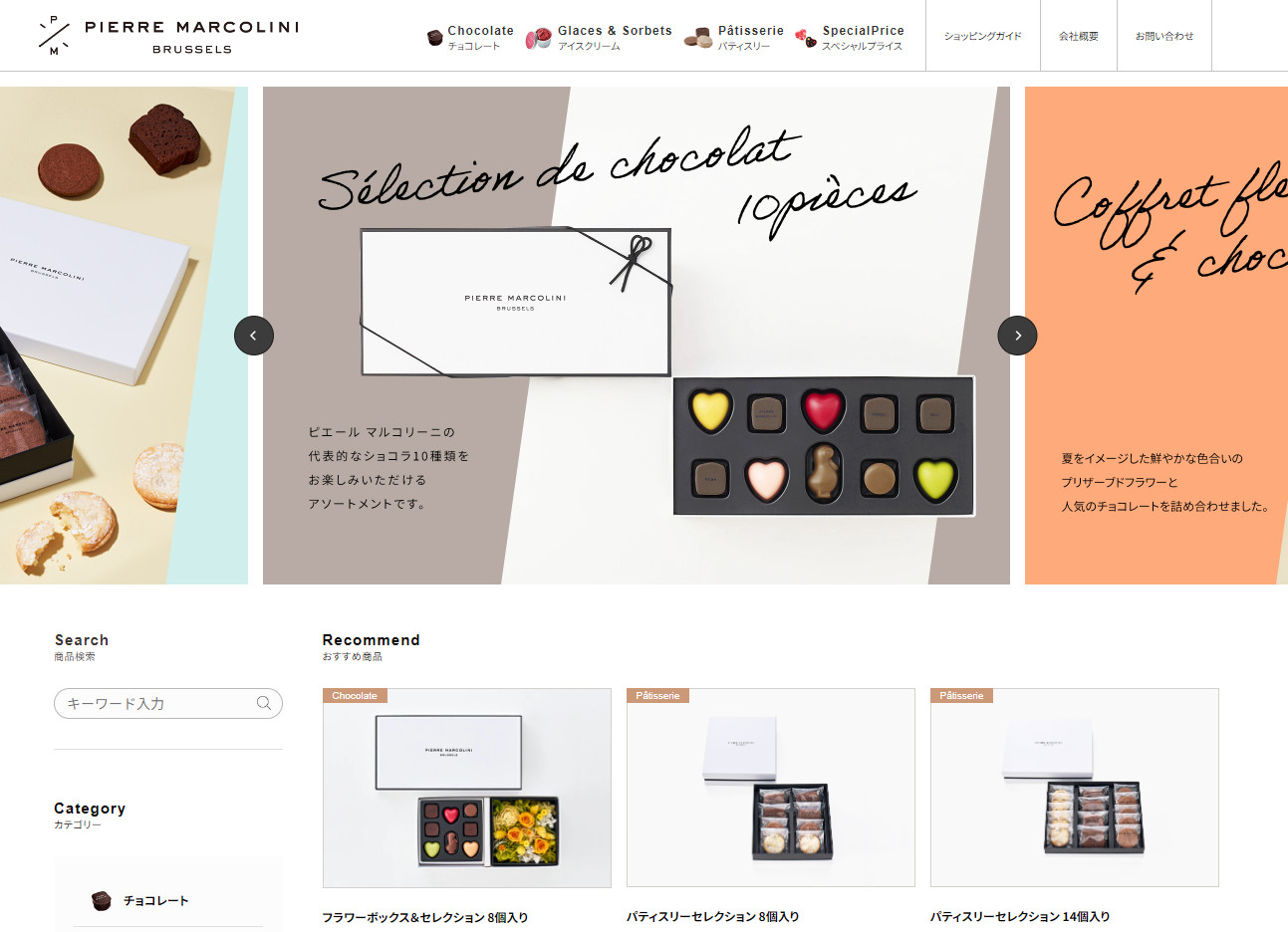Go to previous carousel slide arrow
This screenshot has width=1288, height=932.
(x=254, y=336)
